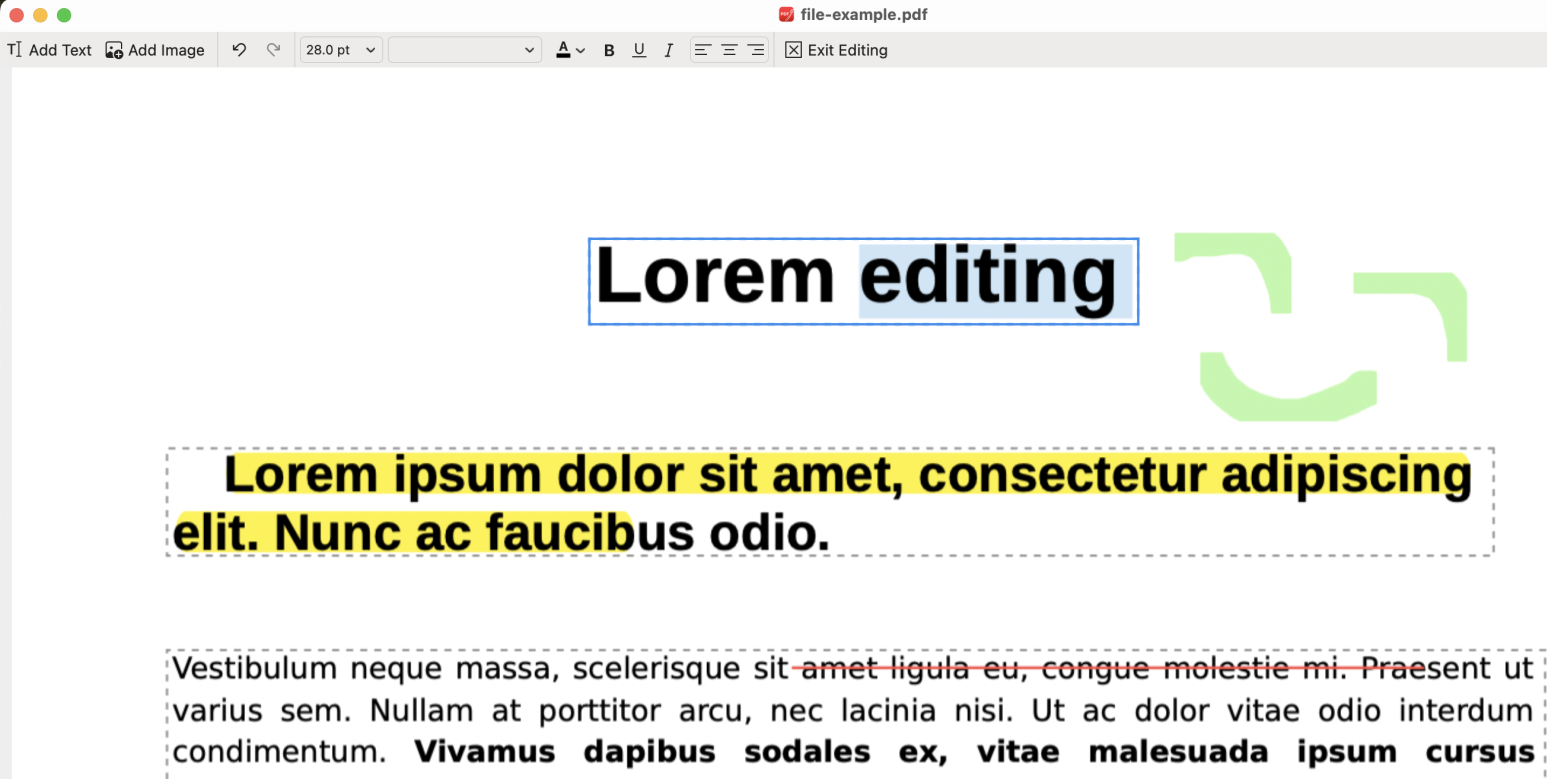Click the Lorem editing heading text box

(x=863, y=281)
